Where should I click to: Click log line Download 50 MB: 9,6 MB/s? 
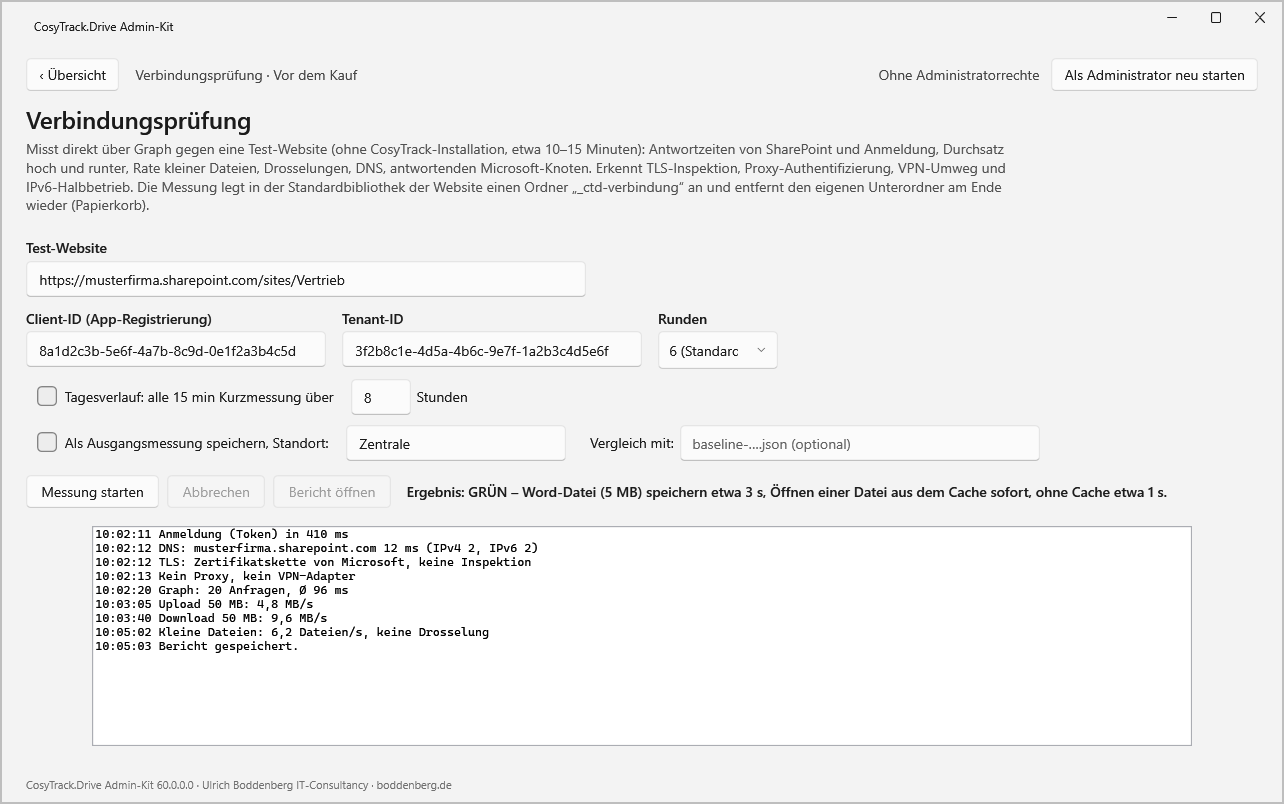click(x=211, y=618)
